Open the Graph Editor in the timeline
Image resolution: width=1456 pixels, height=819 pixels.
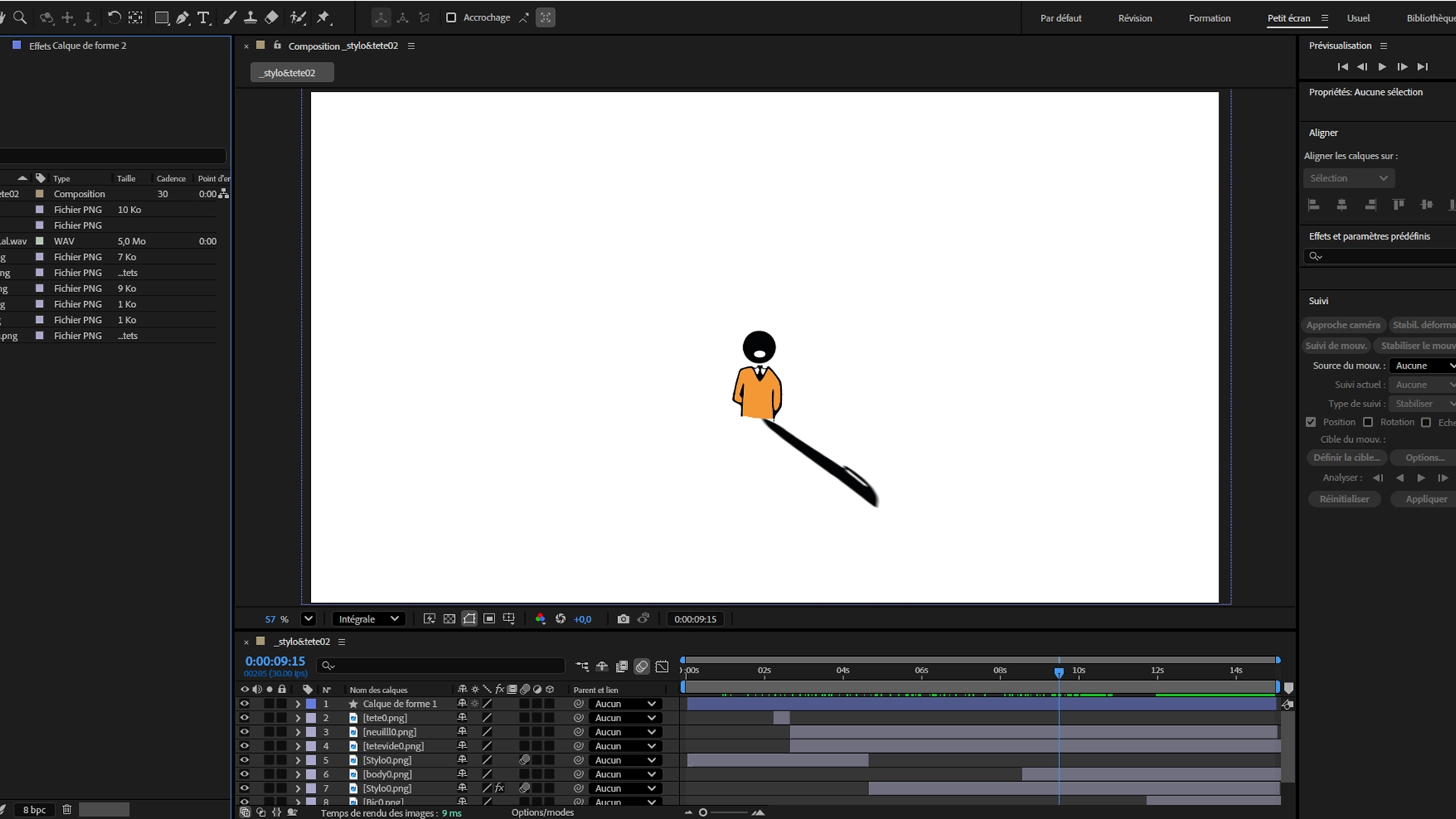(662, 667)
